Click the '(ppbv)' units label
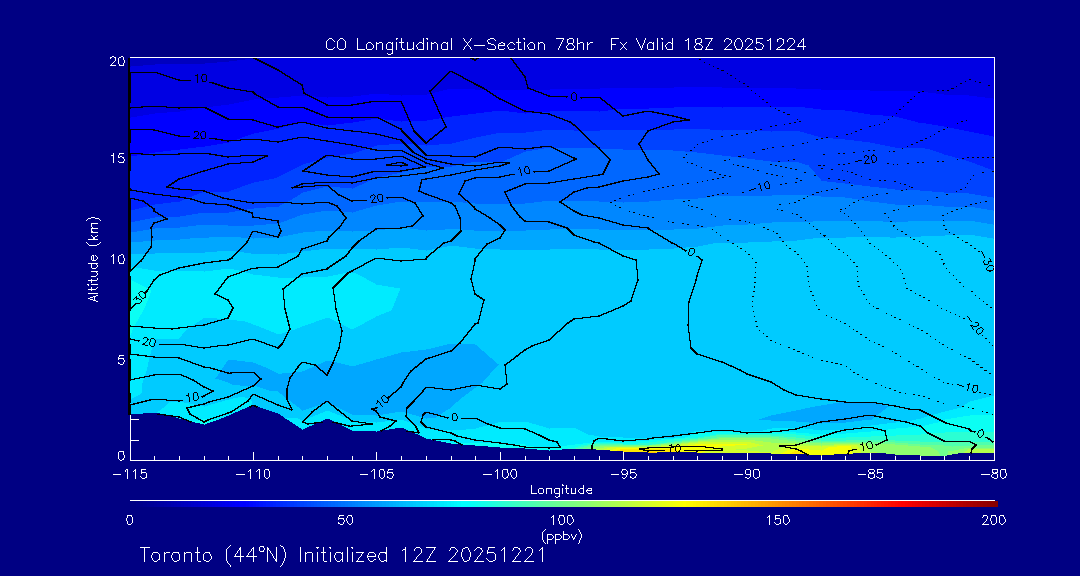Screen dimensions: 1080x576 [561, 536]
